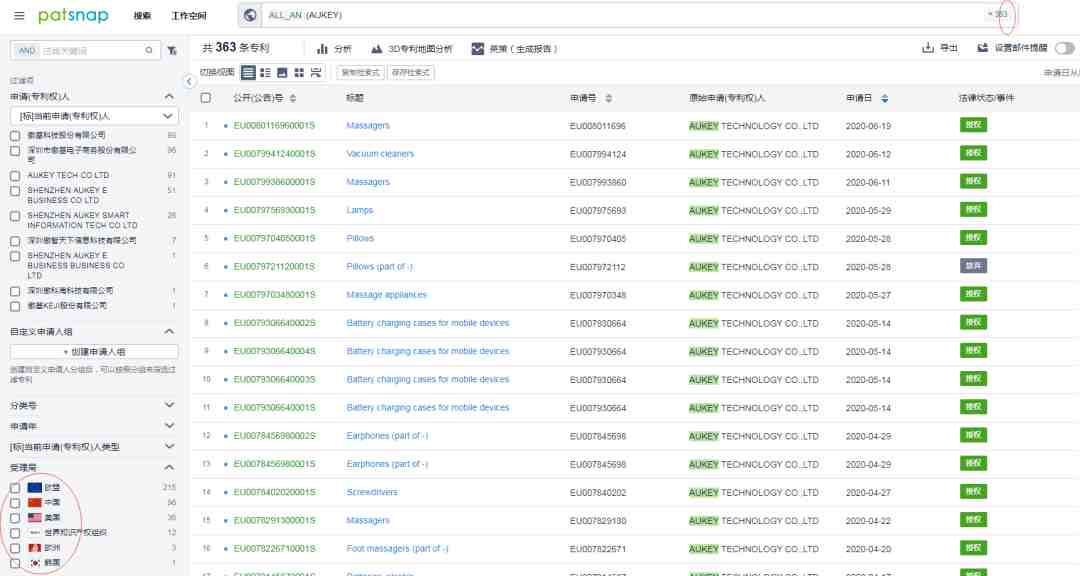Click the United States flag icon
The width and height of the screenshot is (1080, 576).
pyautogui.click(x=35, y=517)
